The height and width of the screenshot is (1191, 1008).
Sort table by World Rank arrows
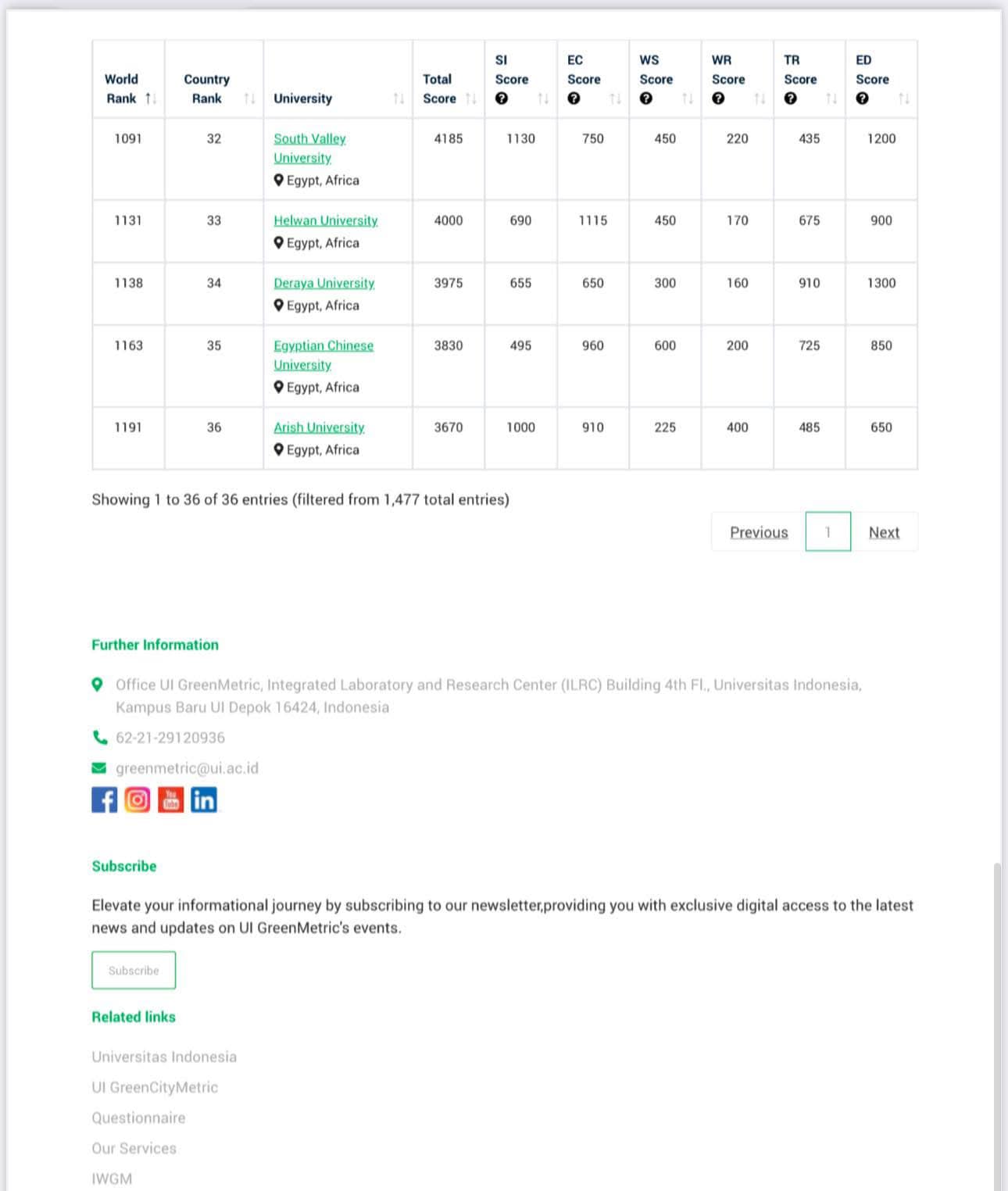(151, 98)
